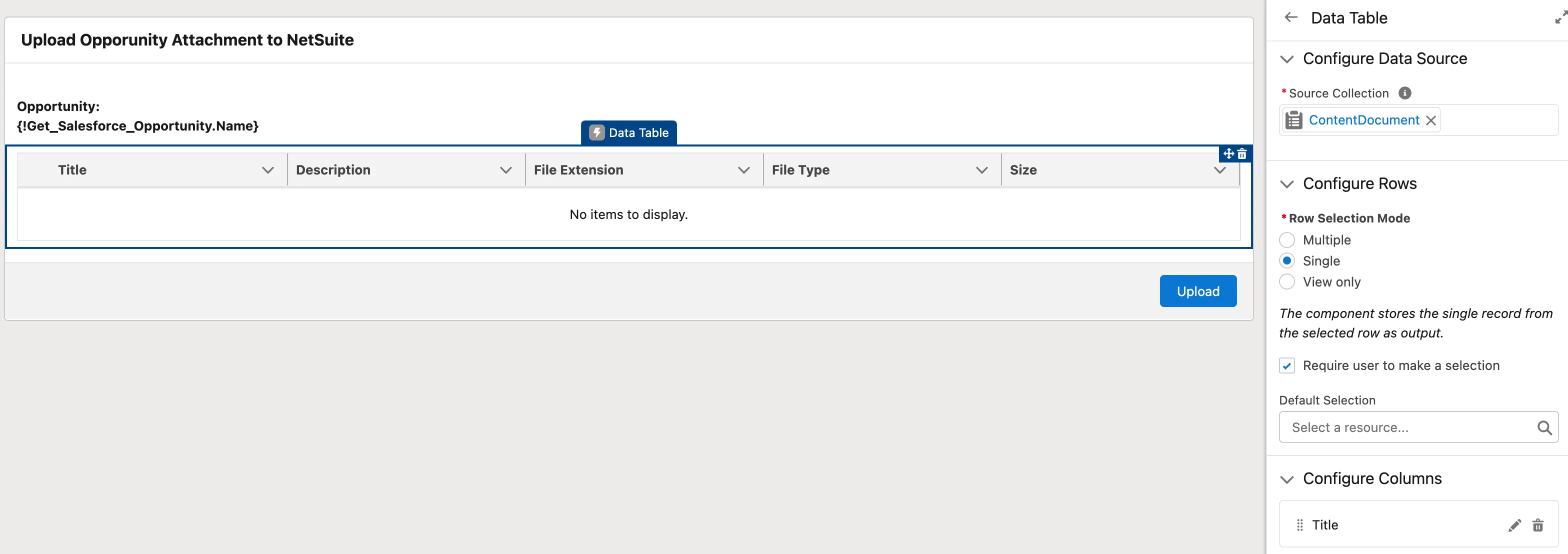Open the Title column header dropdown

point(267,170)
